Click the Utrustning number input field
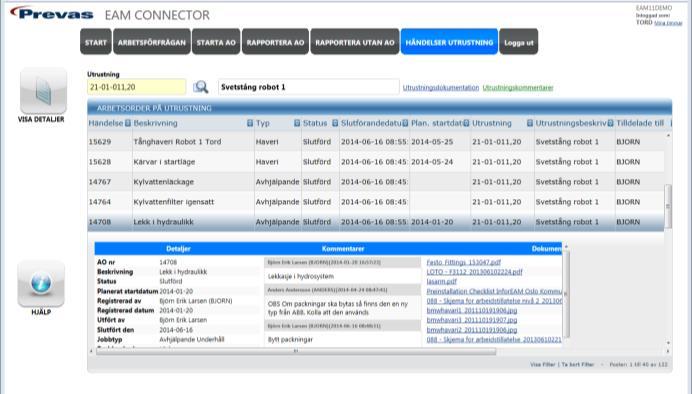The height and width of the screenshot is (394, 692). [136, 87]
